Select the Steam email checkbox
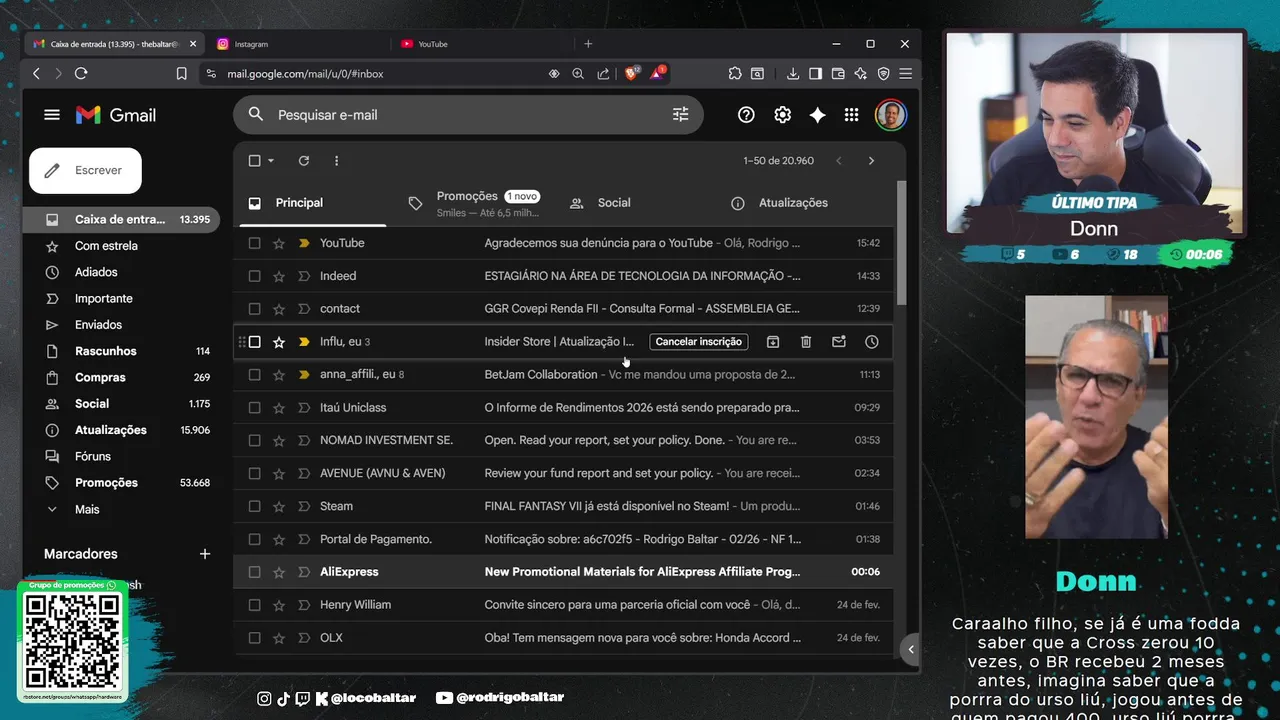Image resolution: width=1280 pixels, height=720 pixels. point(254,506)
